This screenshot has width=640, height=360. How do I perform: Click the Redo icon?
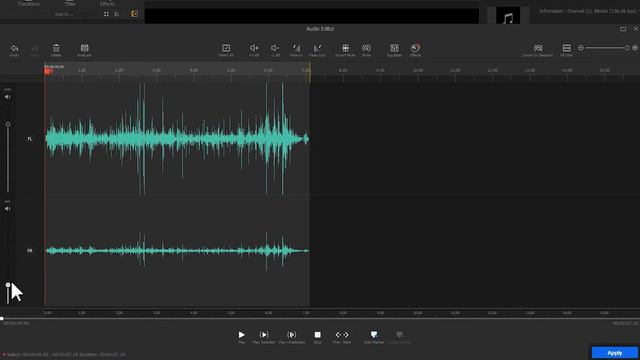35,49
